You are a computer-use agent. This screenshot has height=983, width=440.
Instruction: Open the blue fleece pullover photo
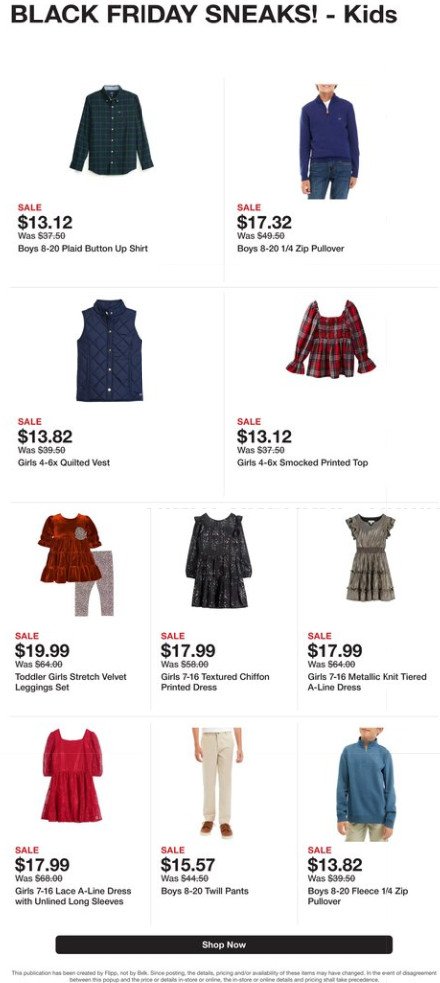tap(366, 784)
